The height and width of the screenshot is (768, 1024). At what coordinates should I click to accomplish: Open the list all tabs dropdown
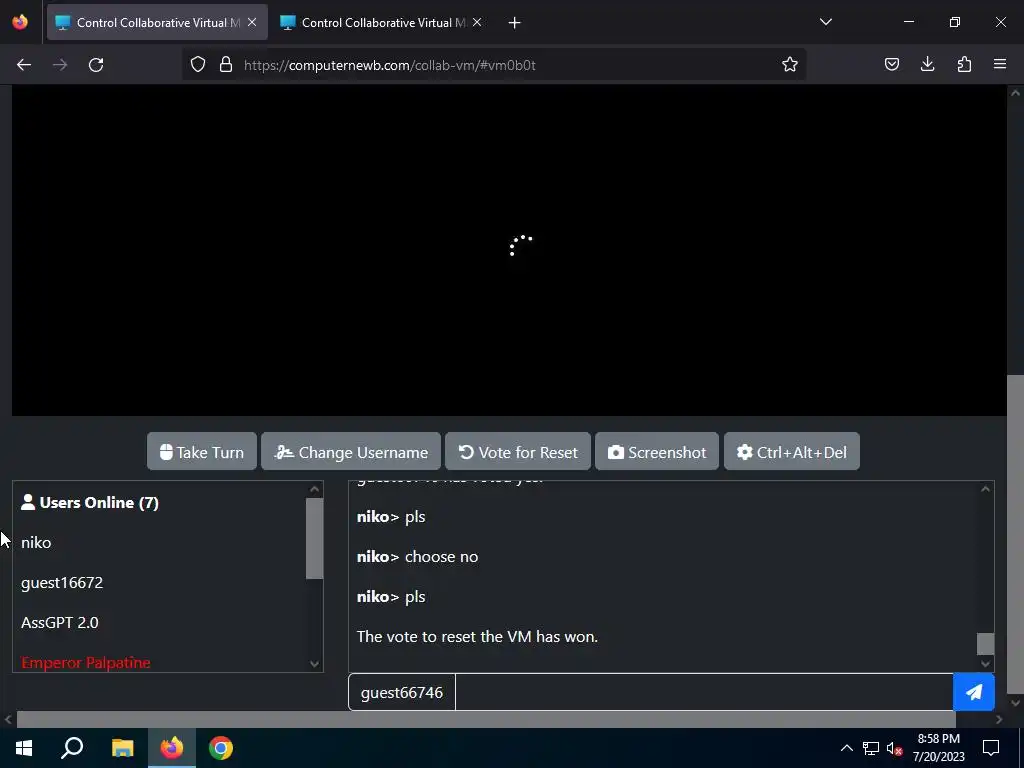(825, 22)
